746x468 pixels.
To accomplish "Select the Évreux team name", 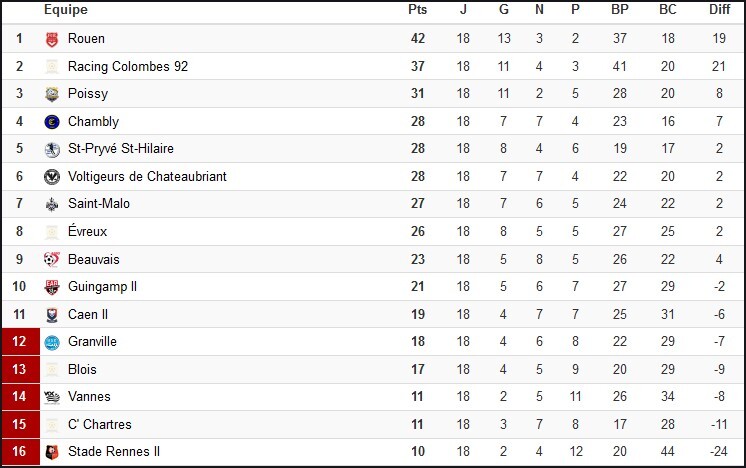I will point(87,232).
